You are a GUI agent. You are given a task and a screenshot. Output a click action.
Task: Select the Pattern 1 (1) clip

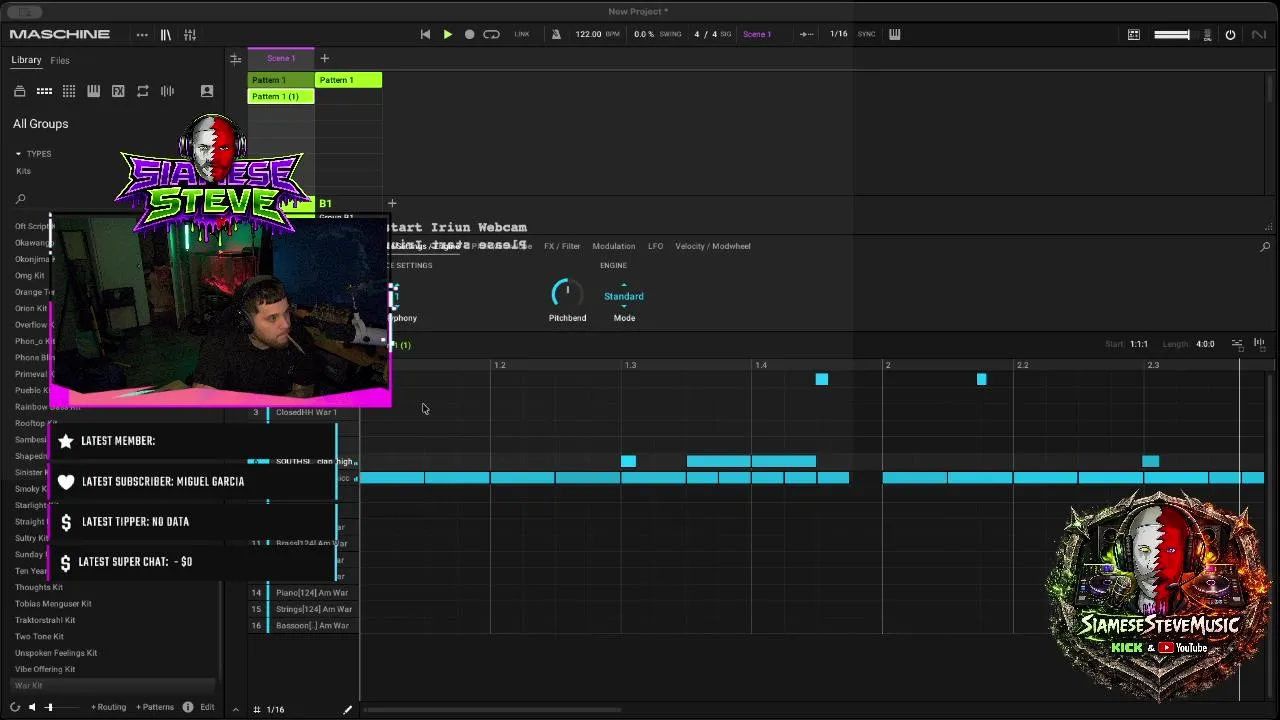tap(281, 96)
